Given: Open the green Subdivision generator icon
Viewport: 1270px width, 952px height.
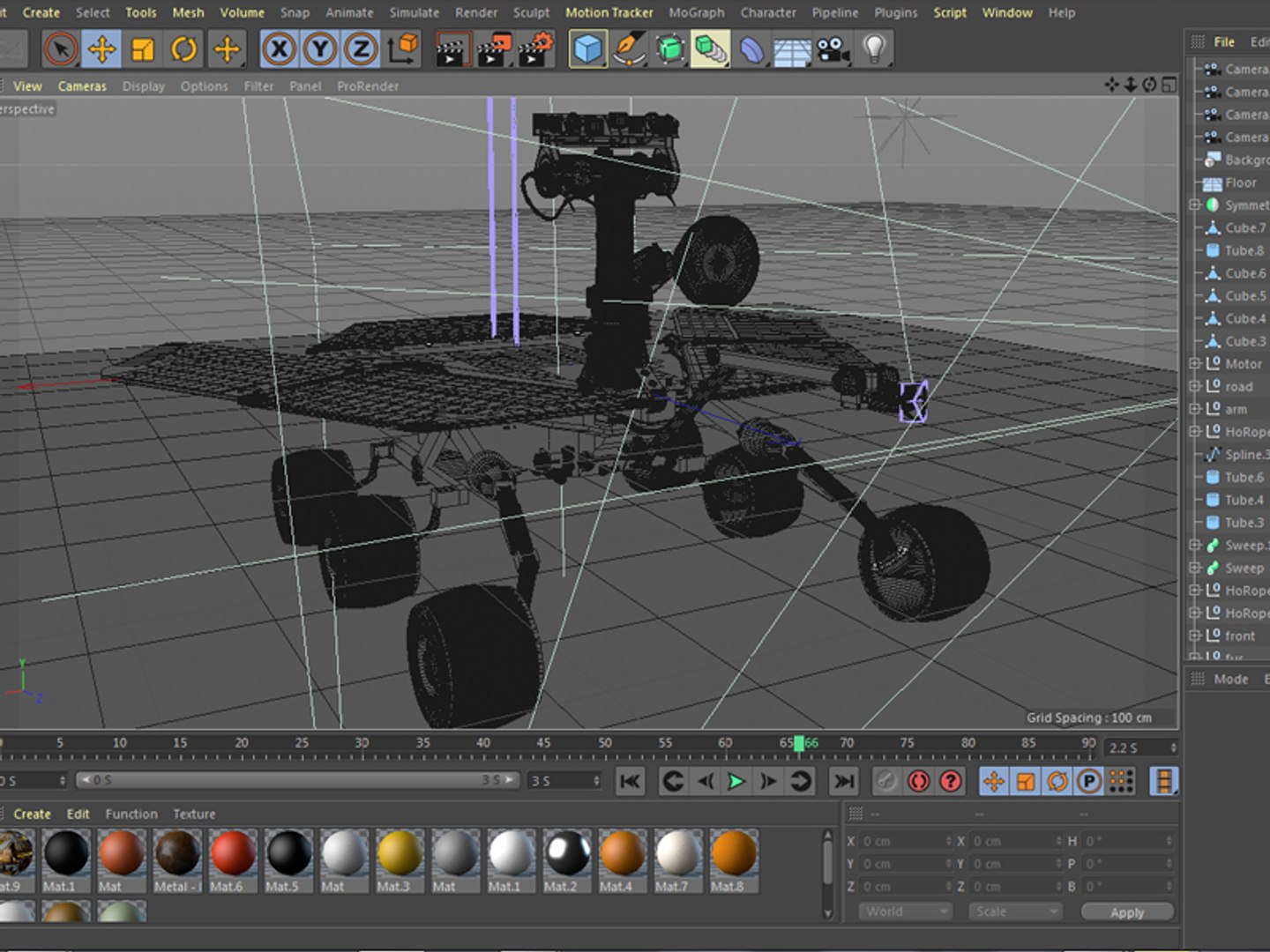Looking at the screenshot, I should (x=669, y=49).
